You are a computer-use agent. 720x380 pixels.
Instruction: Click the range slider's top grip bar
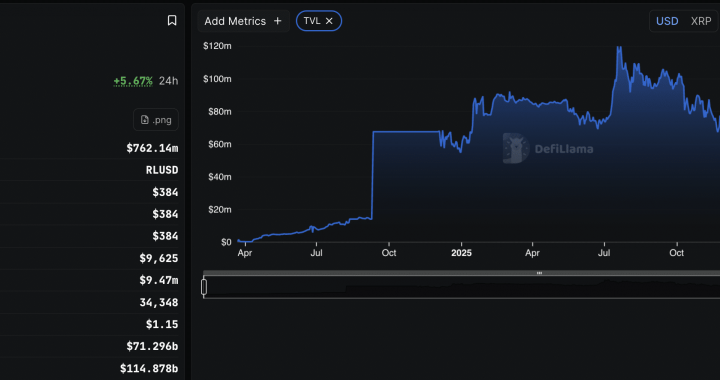click(x=540, y=273)
